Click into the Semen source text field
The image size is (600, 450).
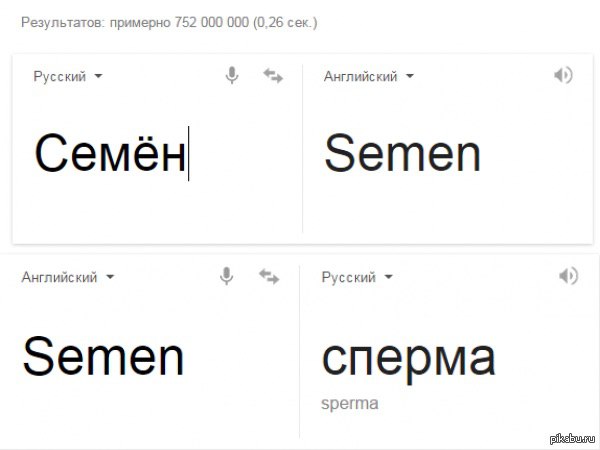tap(103, 354)
